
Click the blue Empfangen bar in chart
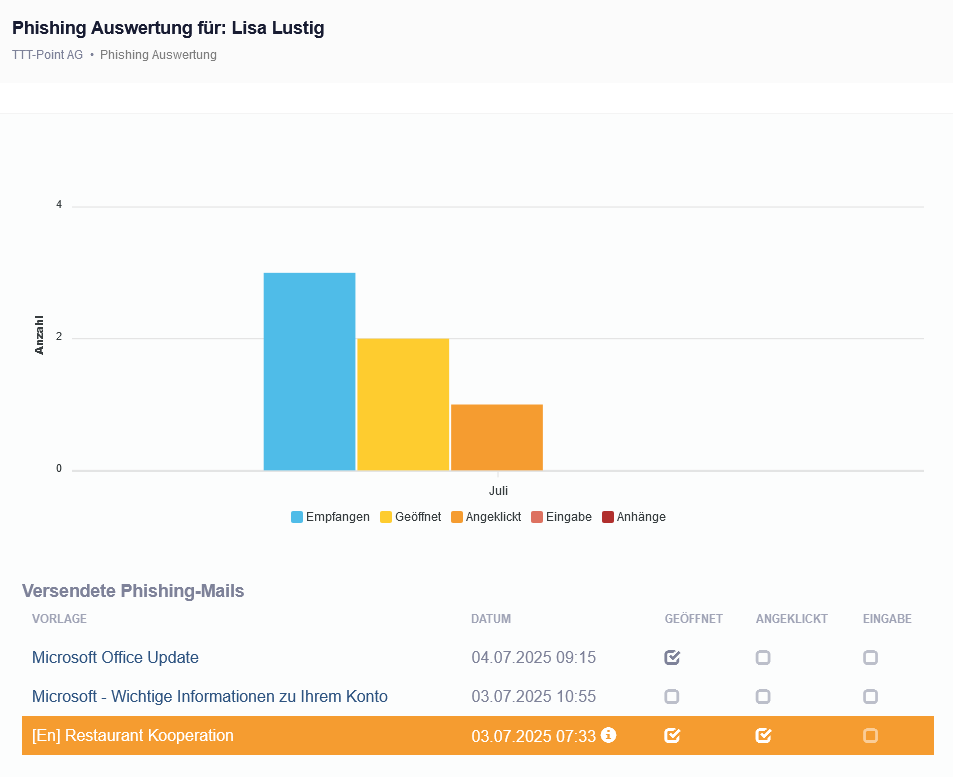(x=309, y=371)
